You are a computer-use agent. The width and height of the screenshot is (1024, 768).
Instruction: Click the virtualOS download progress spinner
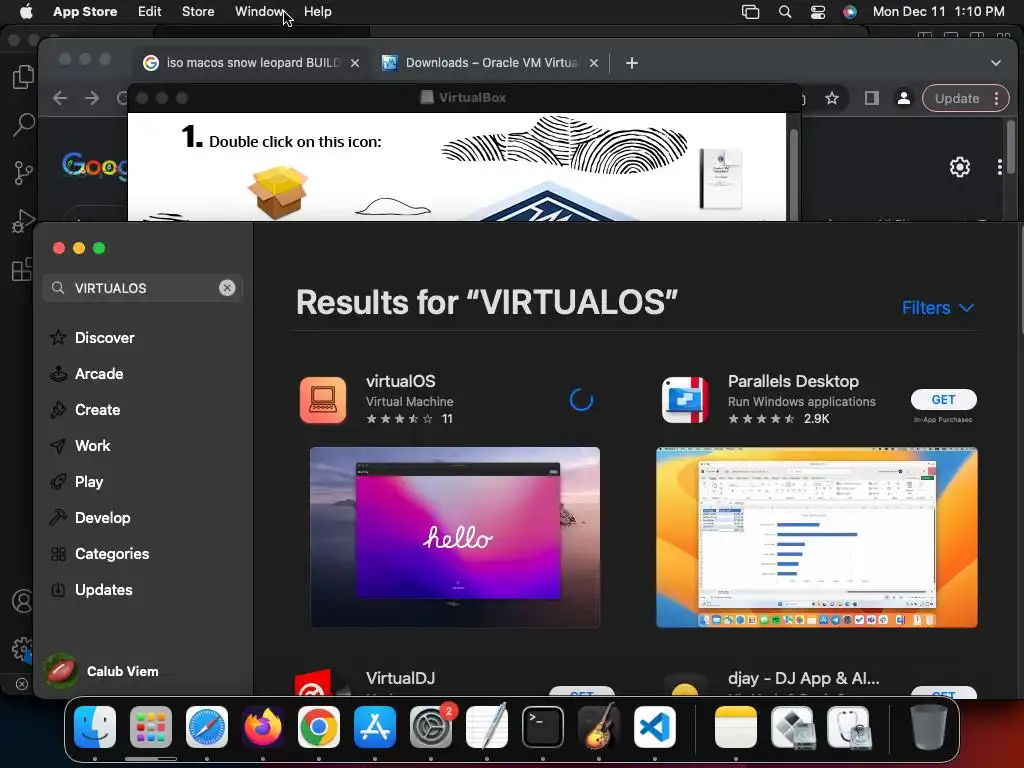pos(581,400)
